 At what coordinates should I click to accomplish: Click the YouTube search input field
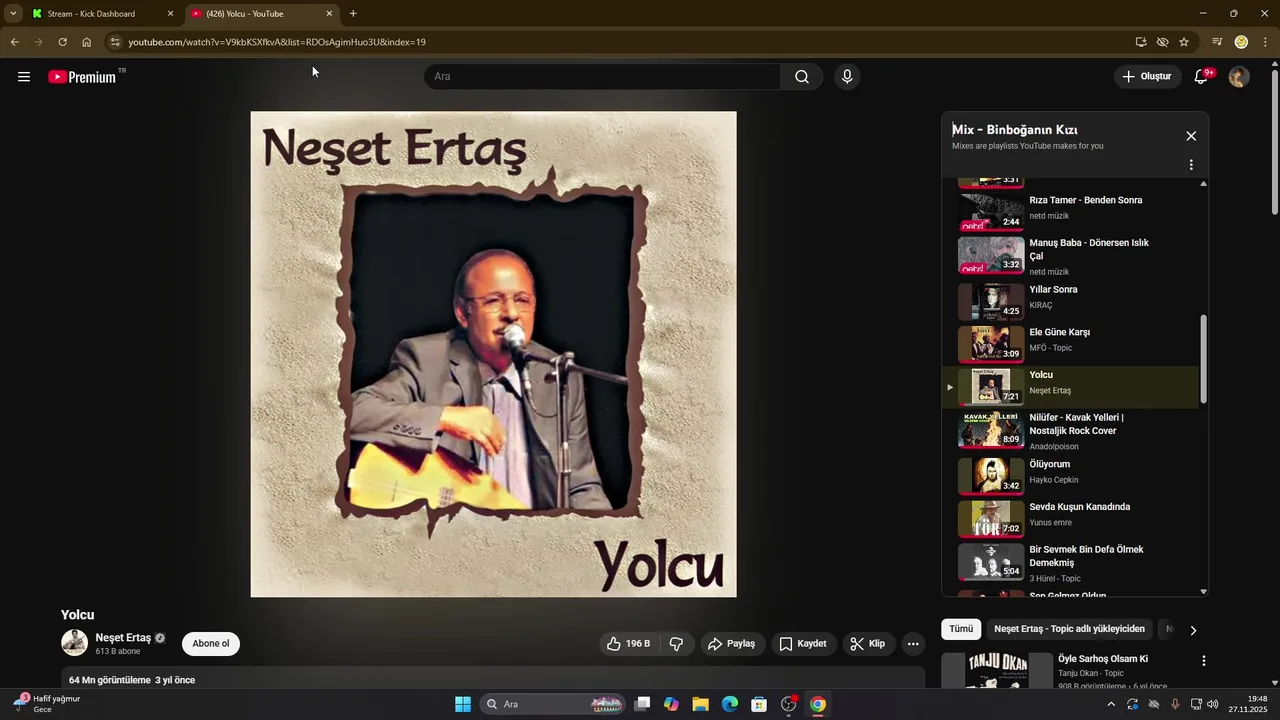pyautogui.click(x=603, y=77)
